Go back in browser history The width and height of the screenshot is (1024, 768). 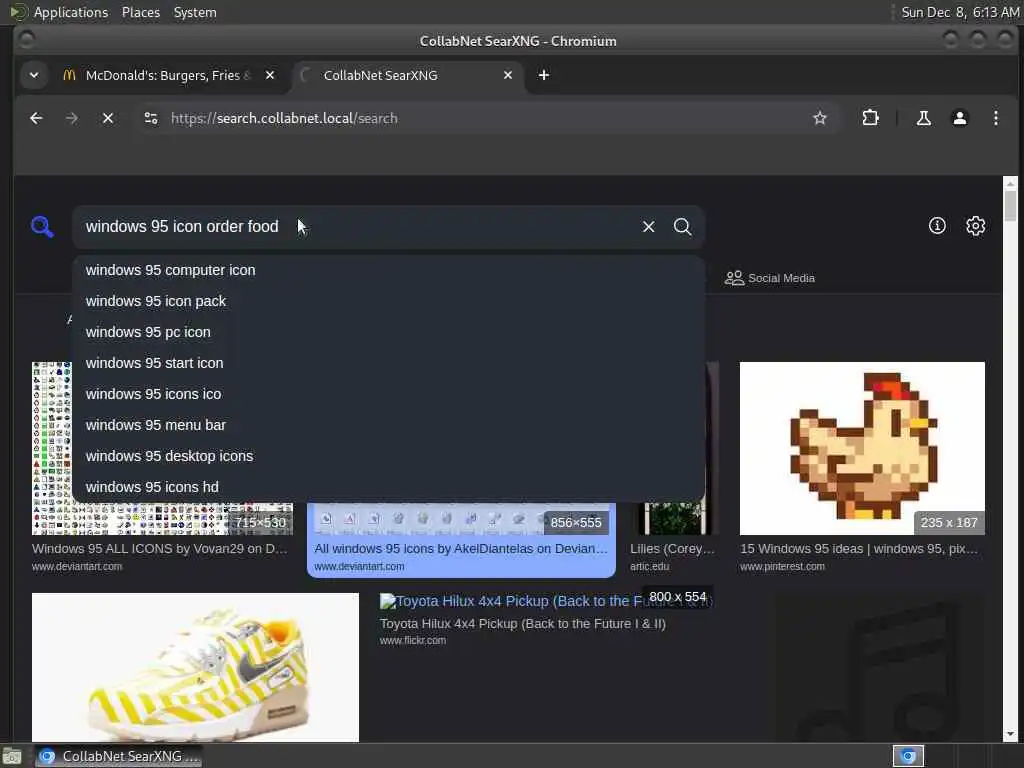tap(37, 118)
